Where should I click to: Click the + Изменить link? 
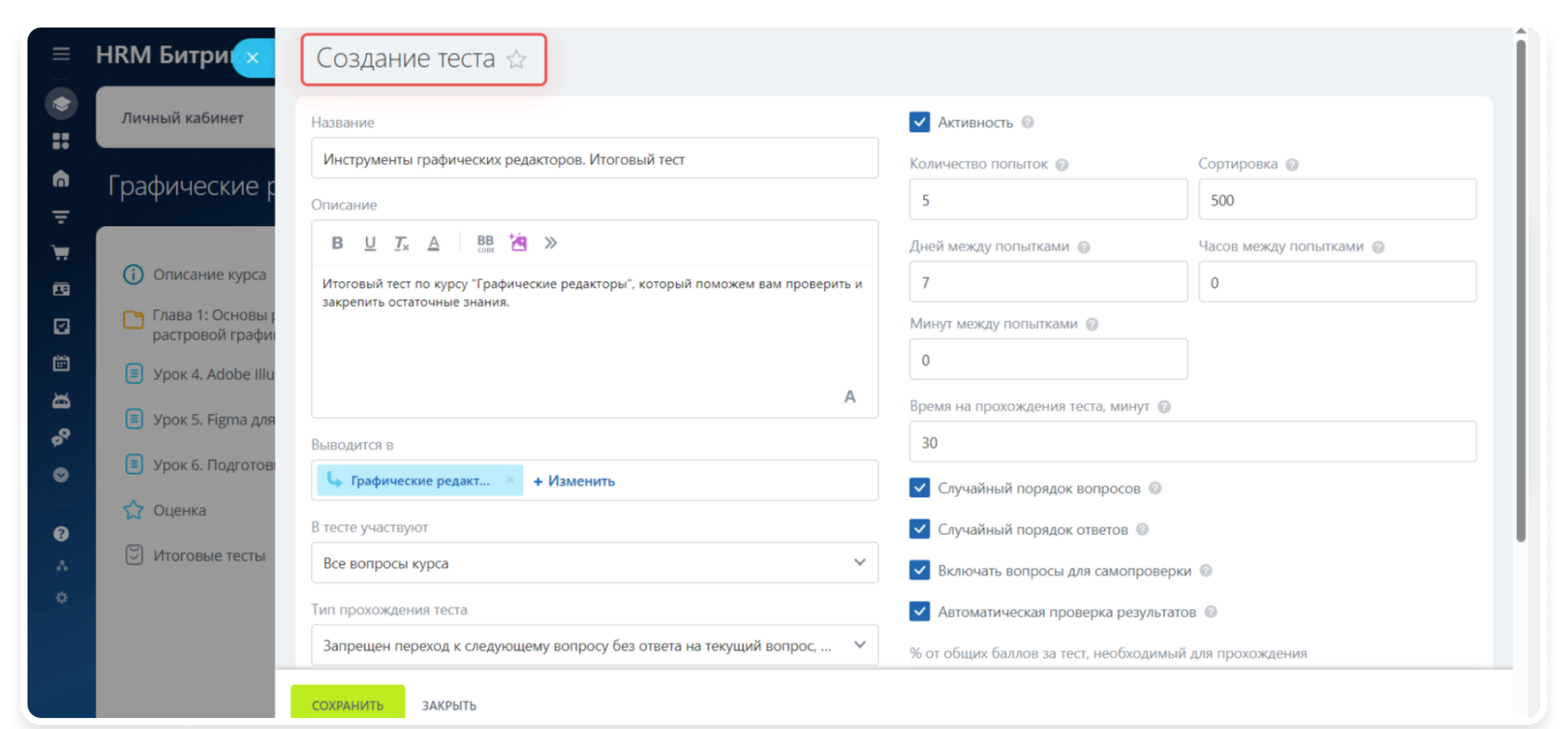pos(574,481)
